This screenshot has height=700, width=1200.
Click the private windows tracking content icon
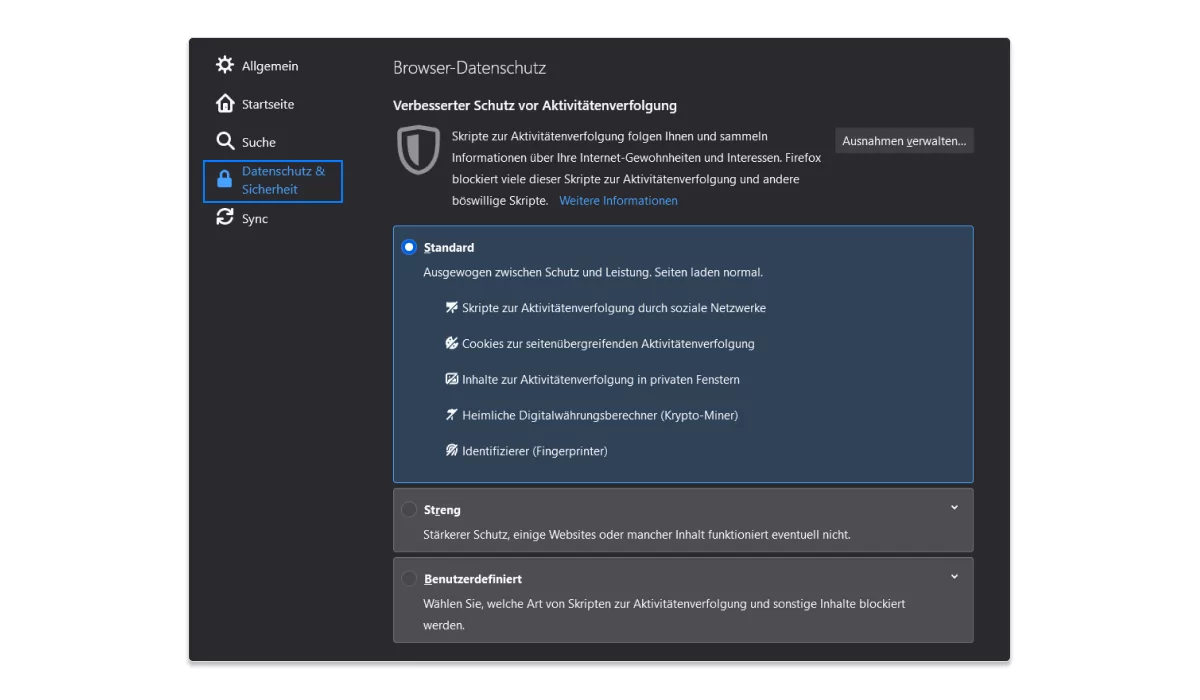(452, 379)
